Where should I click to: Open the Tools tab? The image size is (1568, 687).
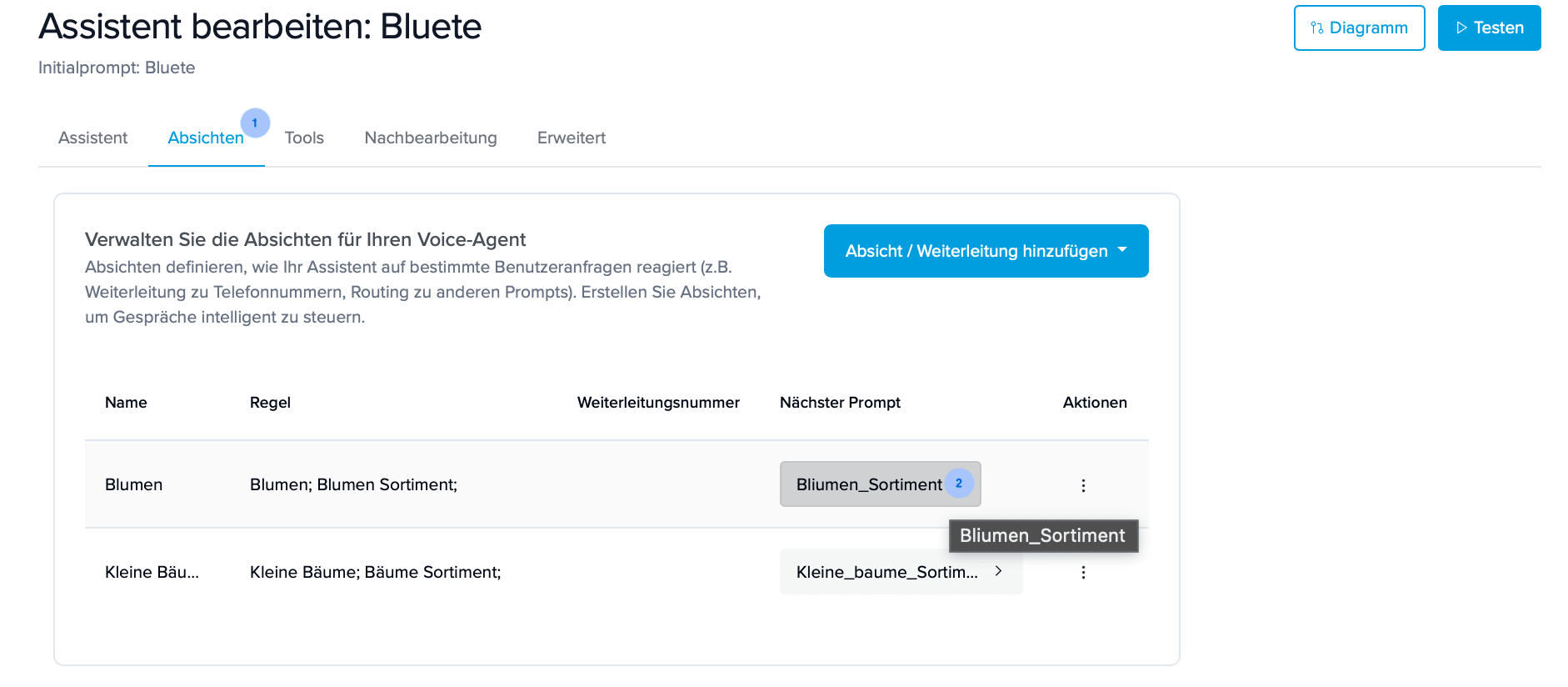(x=304, y=138)
